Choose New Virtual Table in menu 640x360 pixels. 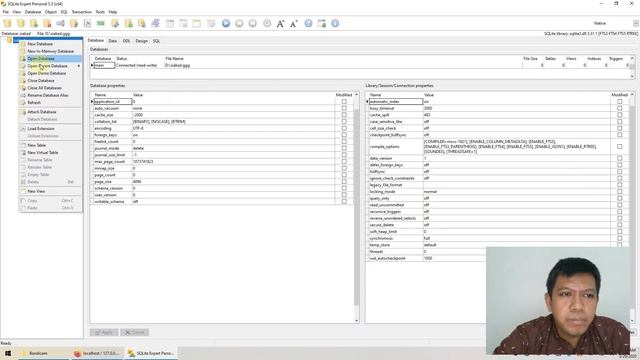pyautogui.click(x=51, y=152)
